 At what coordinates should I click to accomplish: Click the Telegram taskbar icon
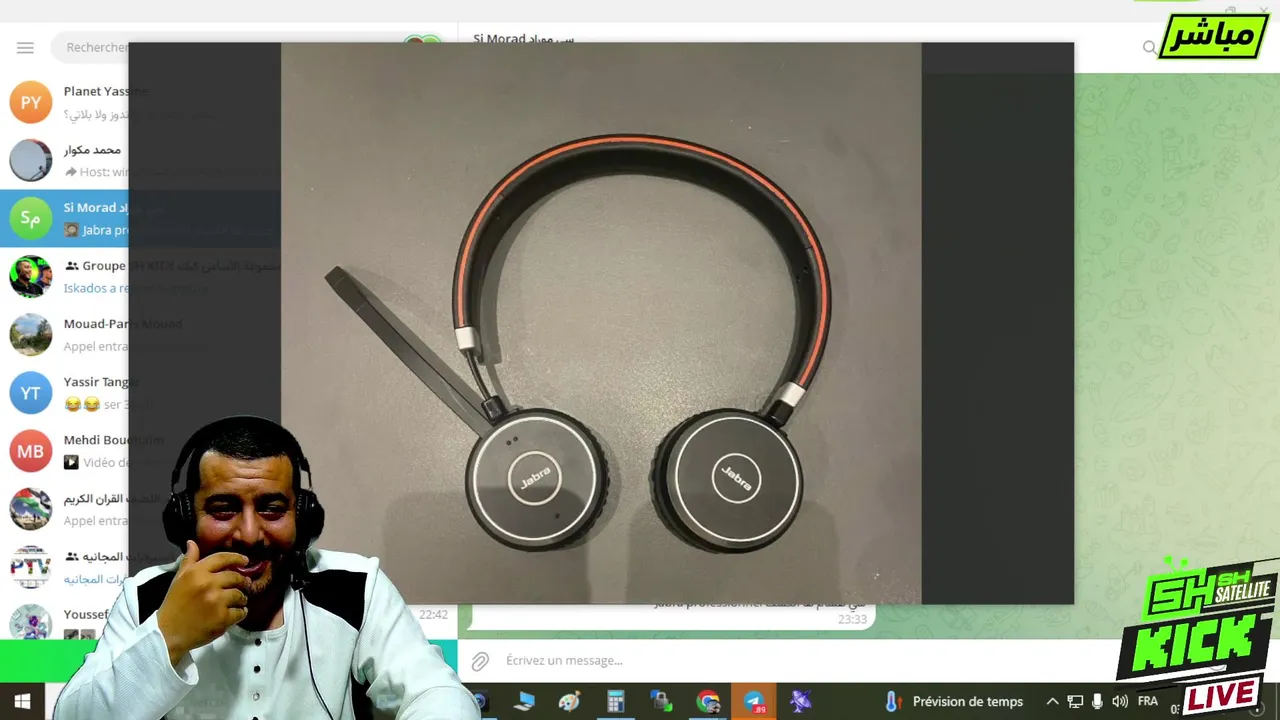pyautogui.click(x=754, y=702)
